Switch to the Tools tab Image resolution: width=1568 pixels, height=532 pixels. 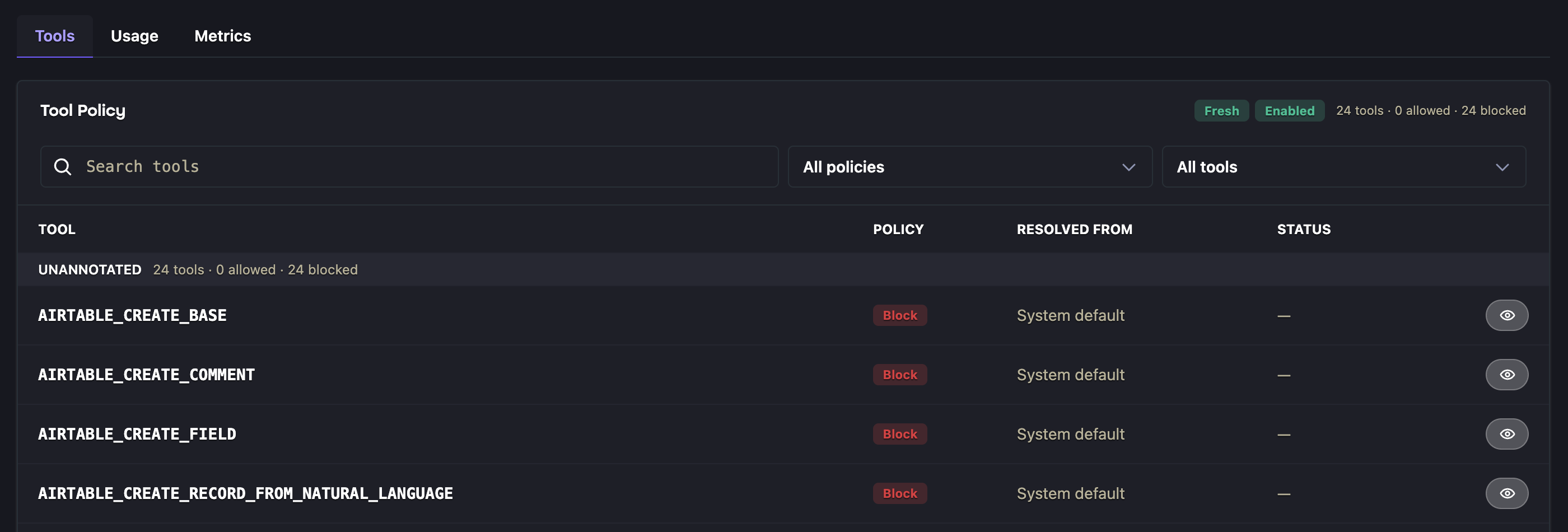pos(55,36)
